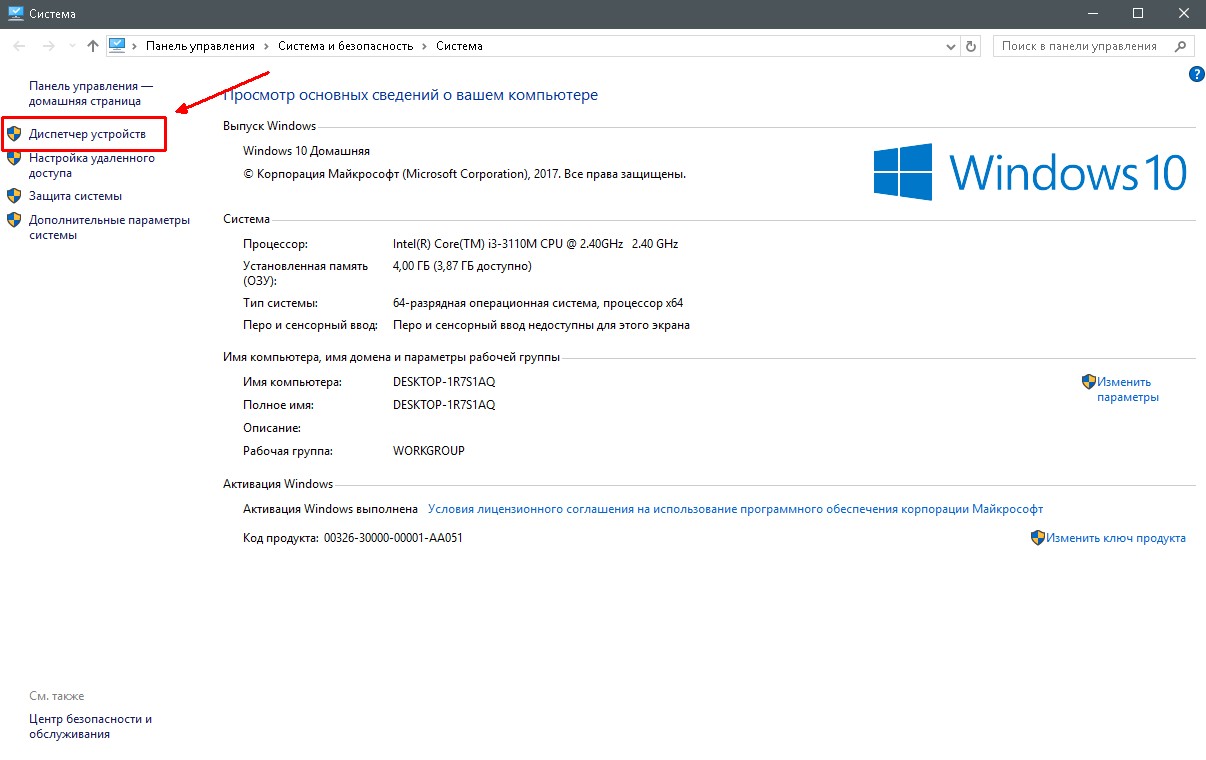Open Изменить ключ продукта link
This screenshot has height=760, width=1206.
(x=1116, y=538)
